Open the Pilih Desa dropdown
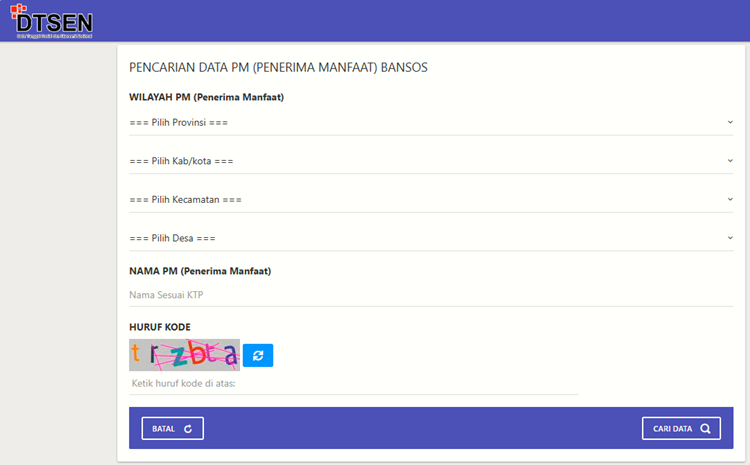Screen dimensions: 750x465 tap(430, 238)
